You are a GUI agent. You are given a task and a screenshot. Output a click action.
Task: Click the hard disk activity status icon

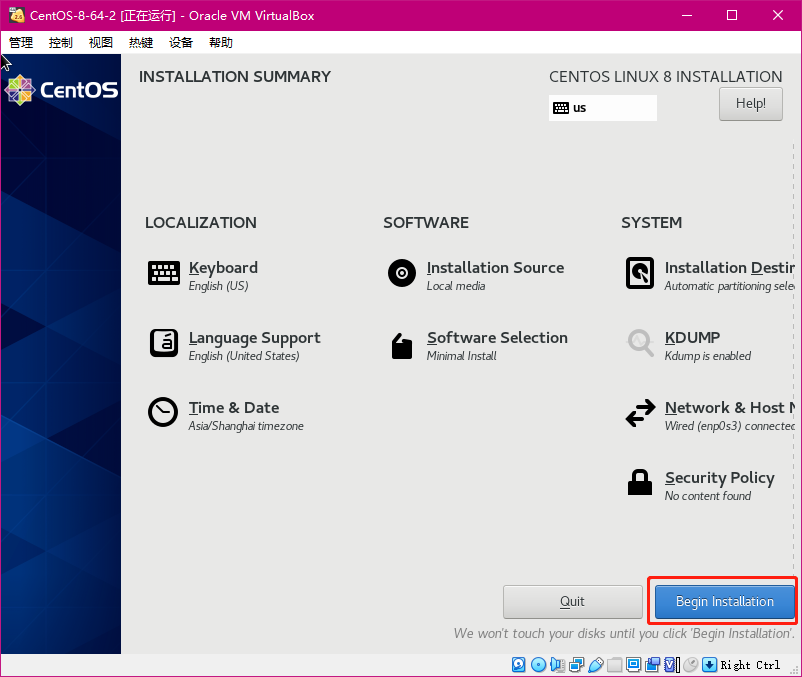click(x=519, y=665)
